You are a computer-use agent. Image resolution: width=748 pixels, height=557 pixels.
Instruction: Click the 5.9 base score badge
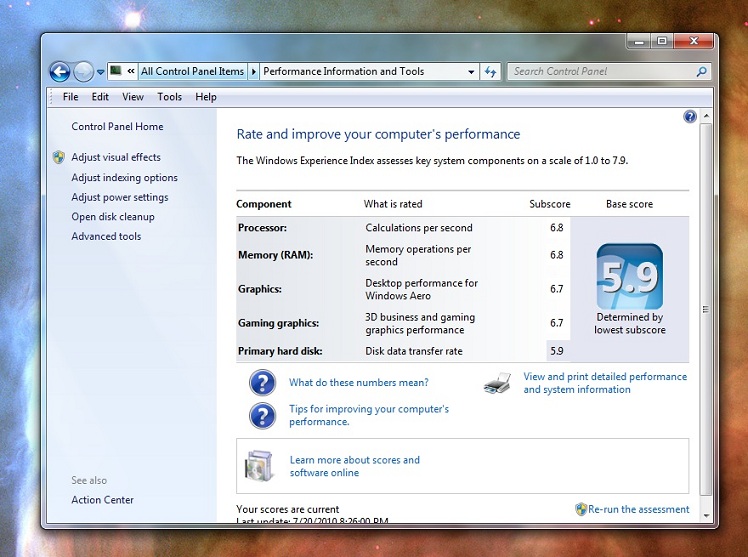coord(629,277)
